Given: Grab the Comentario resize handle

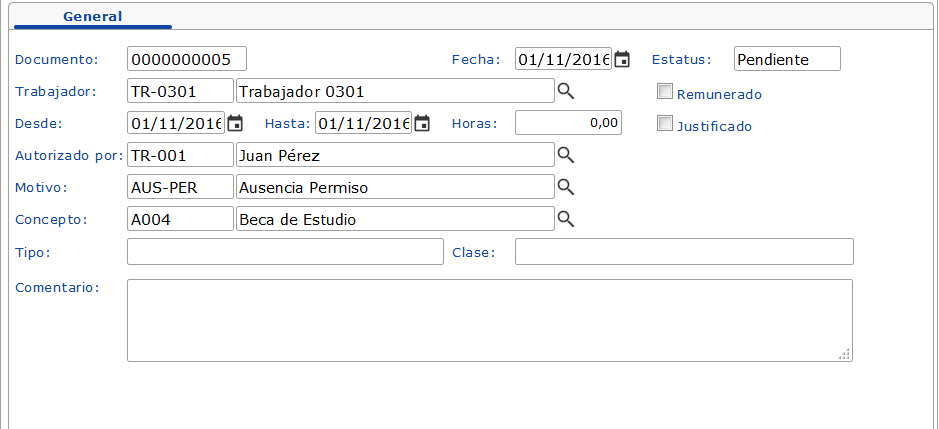Looking at the screenshot, I should (x=845, y=354).
